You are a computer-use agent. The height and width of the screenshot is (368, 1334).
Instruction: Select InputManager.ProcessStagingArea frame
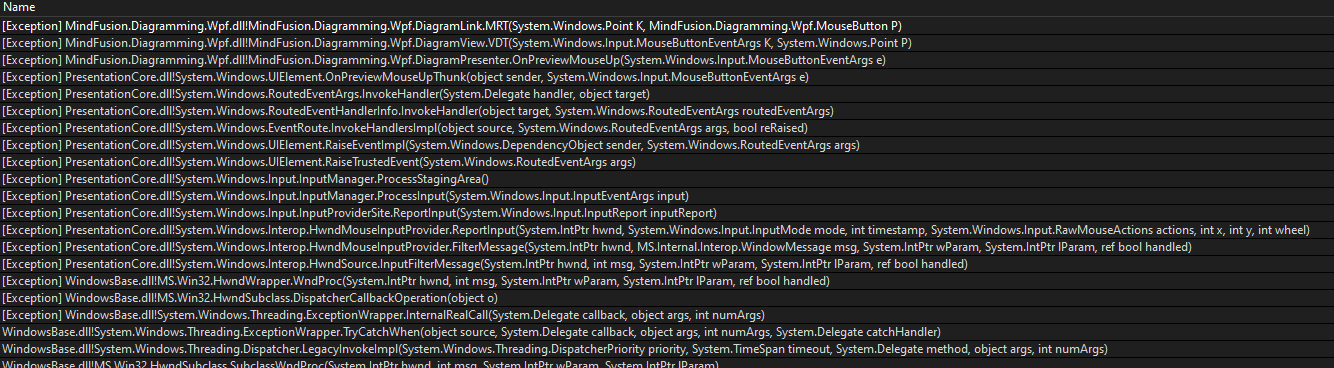[x=667, y=179]
